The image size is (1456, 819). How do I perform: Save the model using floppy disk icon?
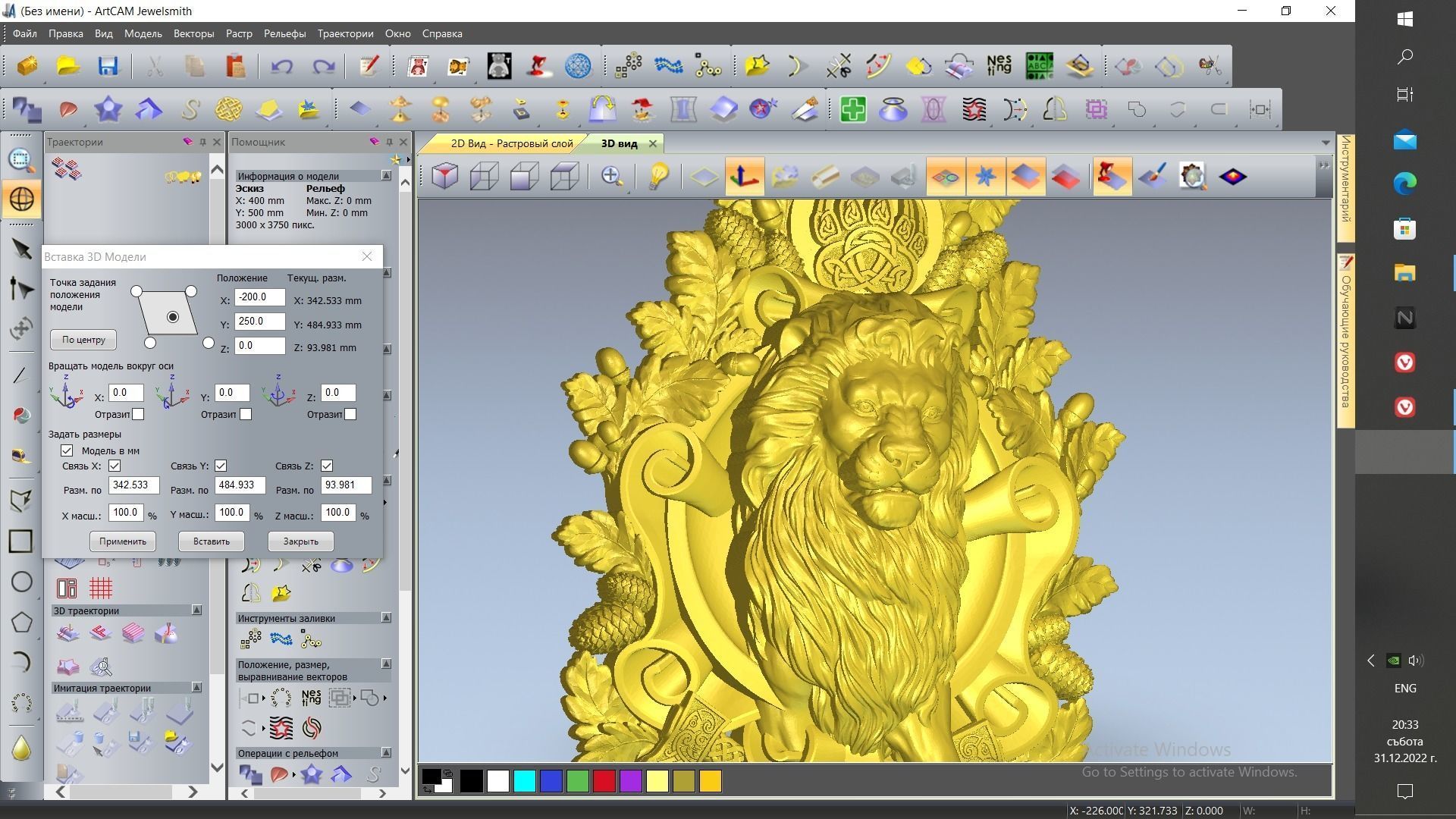108,66
